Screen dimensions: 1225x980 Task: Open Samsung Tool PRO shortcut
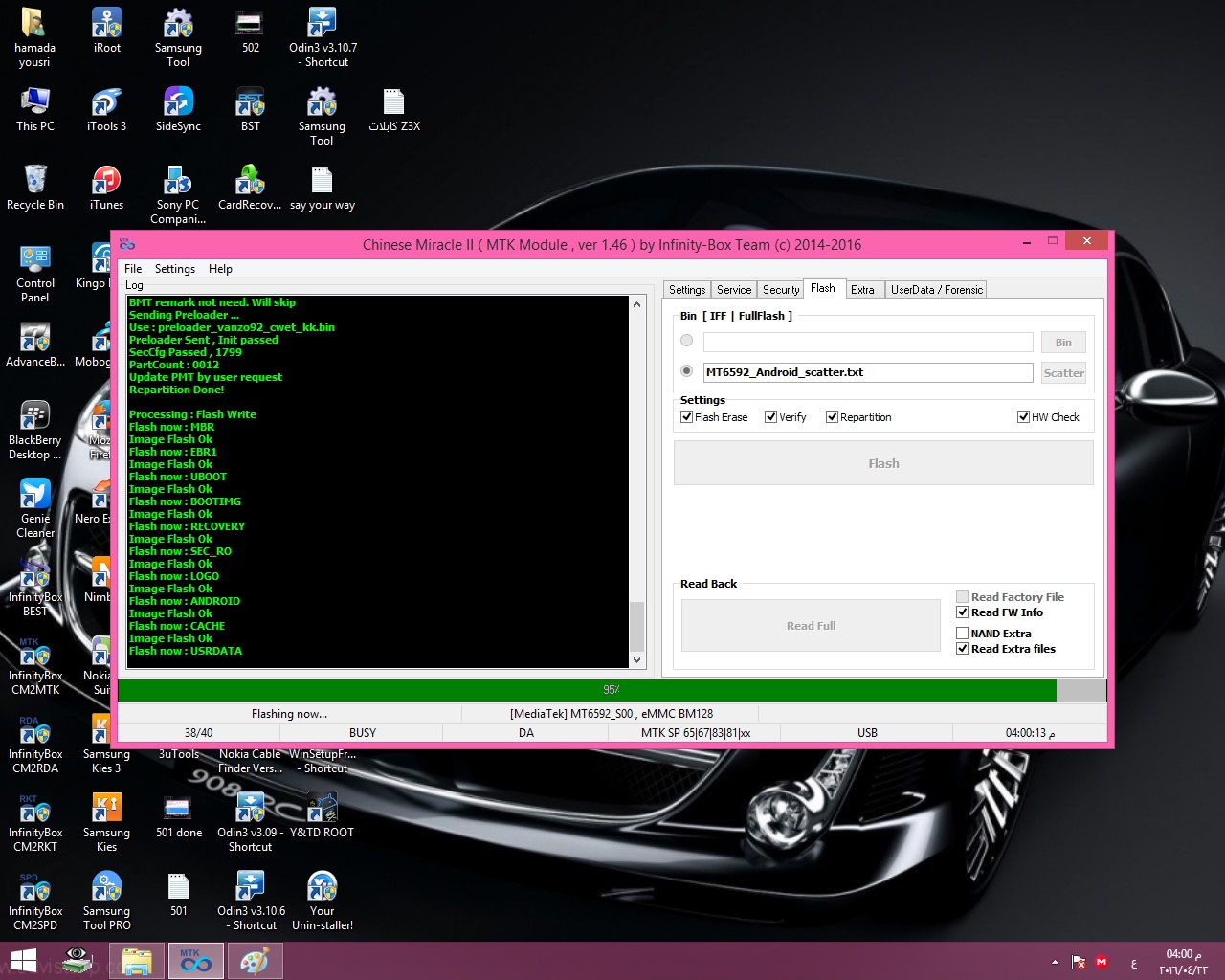107,901
